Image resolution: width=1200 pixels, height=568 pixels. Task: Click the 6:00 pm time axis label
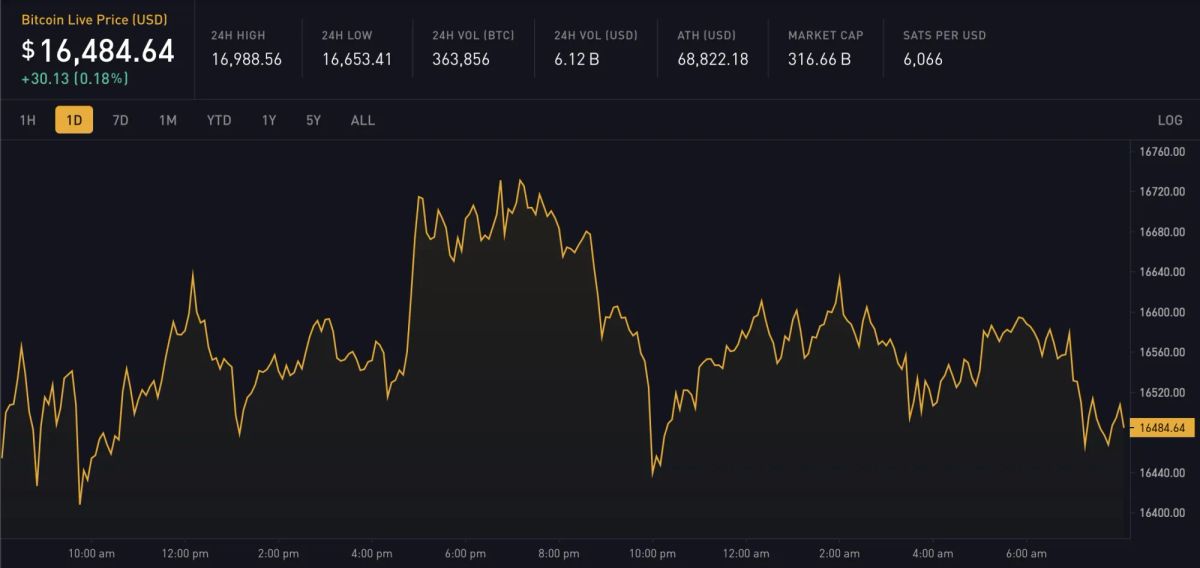[465, 553]
